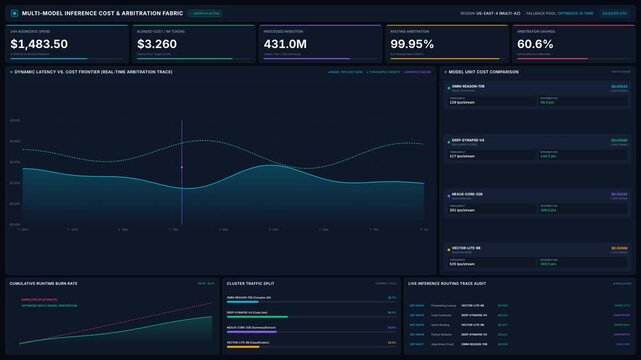Image resolution: width=641 pixels, height=360 pixels.
Task: Click the VECTOR-LITE-8B model card title
Action: point(466,248)
